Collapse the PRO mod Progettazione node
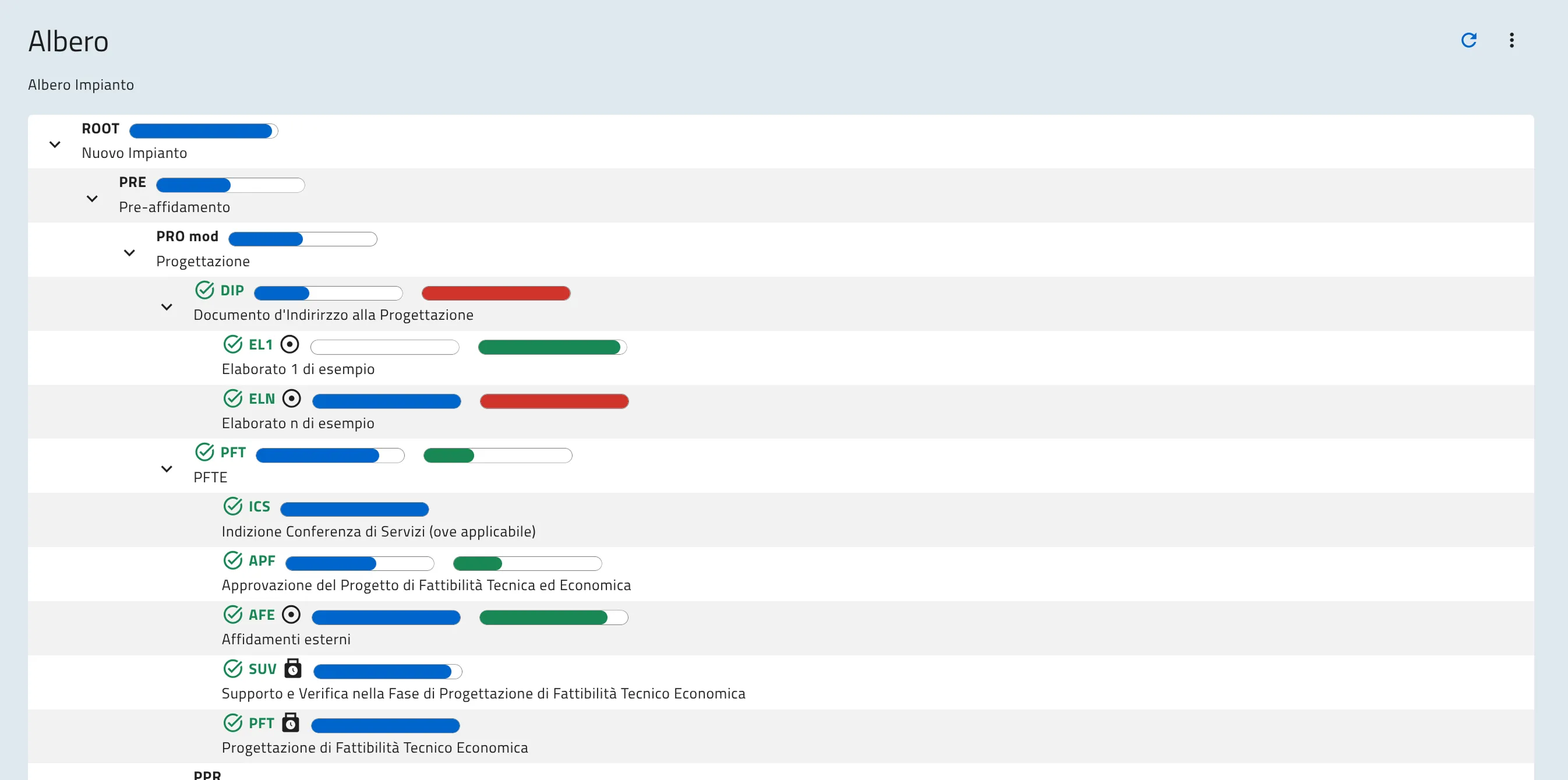Screen dimensions: 1568x780 (129, 253)
